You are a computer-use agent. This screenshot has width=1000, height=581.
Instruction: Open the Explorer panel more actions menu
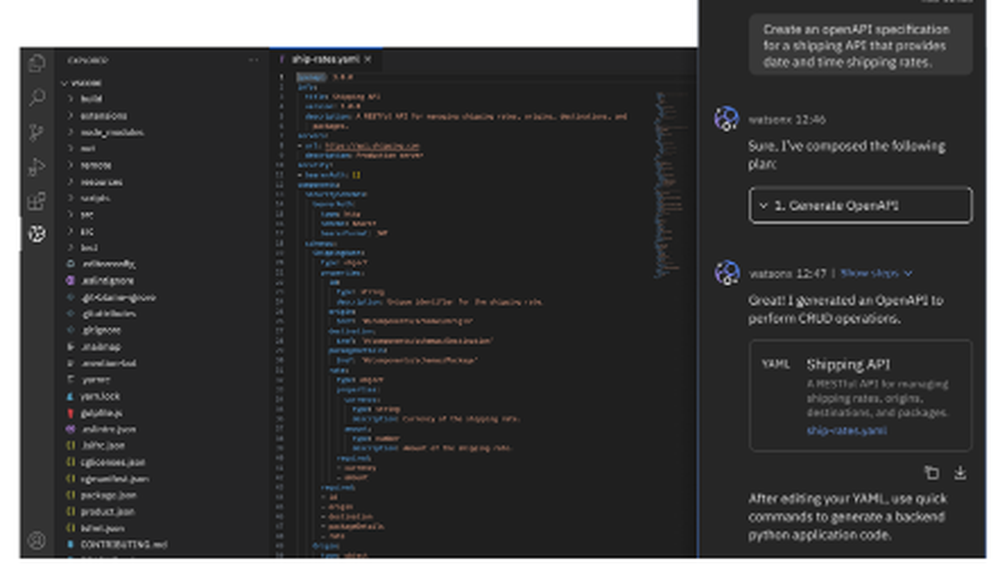click(253, 60)
